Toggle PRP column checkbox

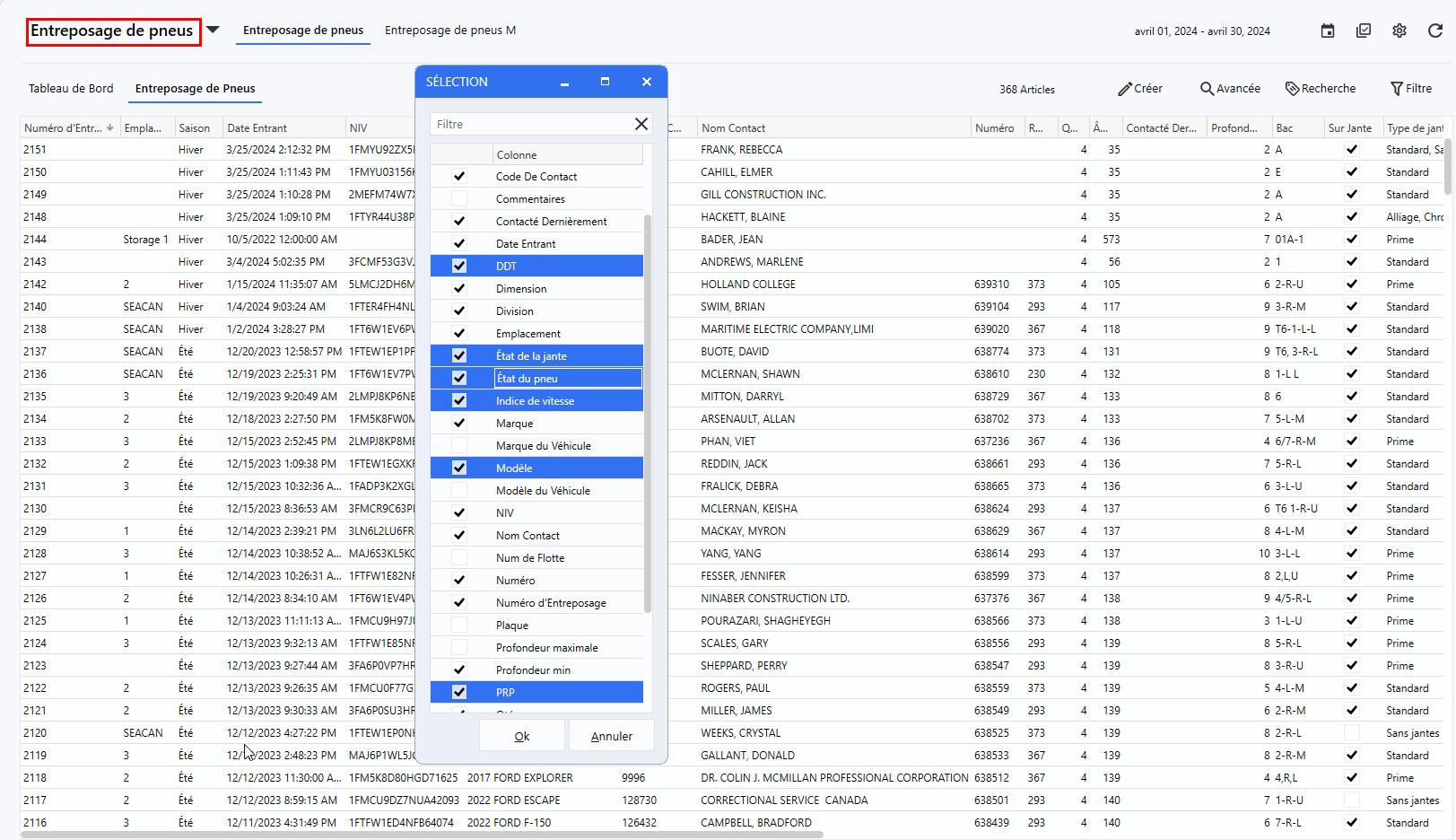[x=459, y=693]
